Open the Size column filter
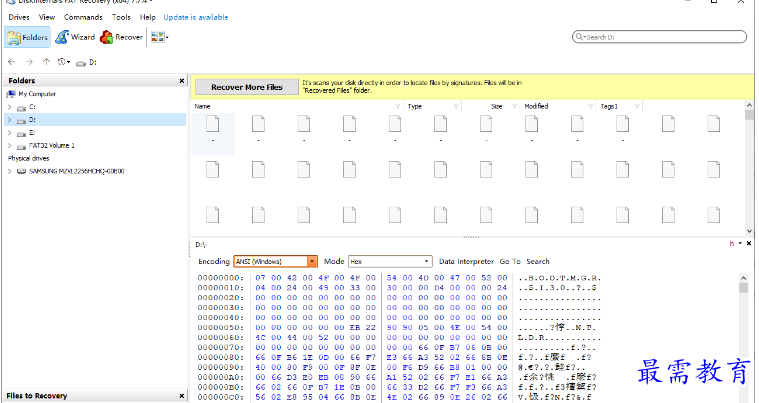 pyautogui.click(x=515, y=106)
